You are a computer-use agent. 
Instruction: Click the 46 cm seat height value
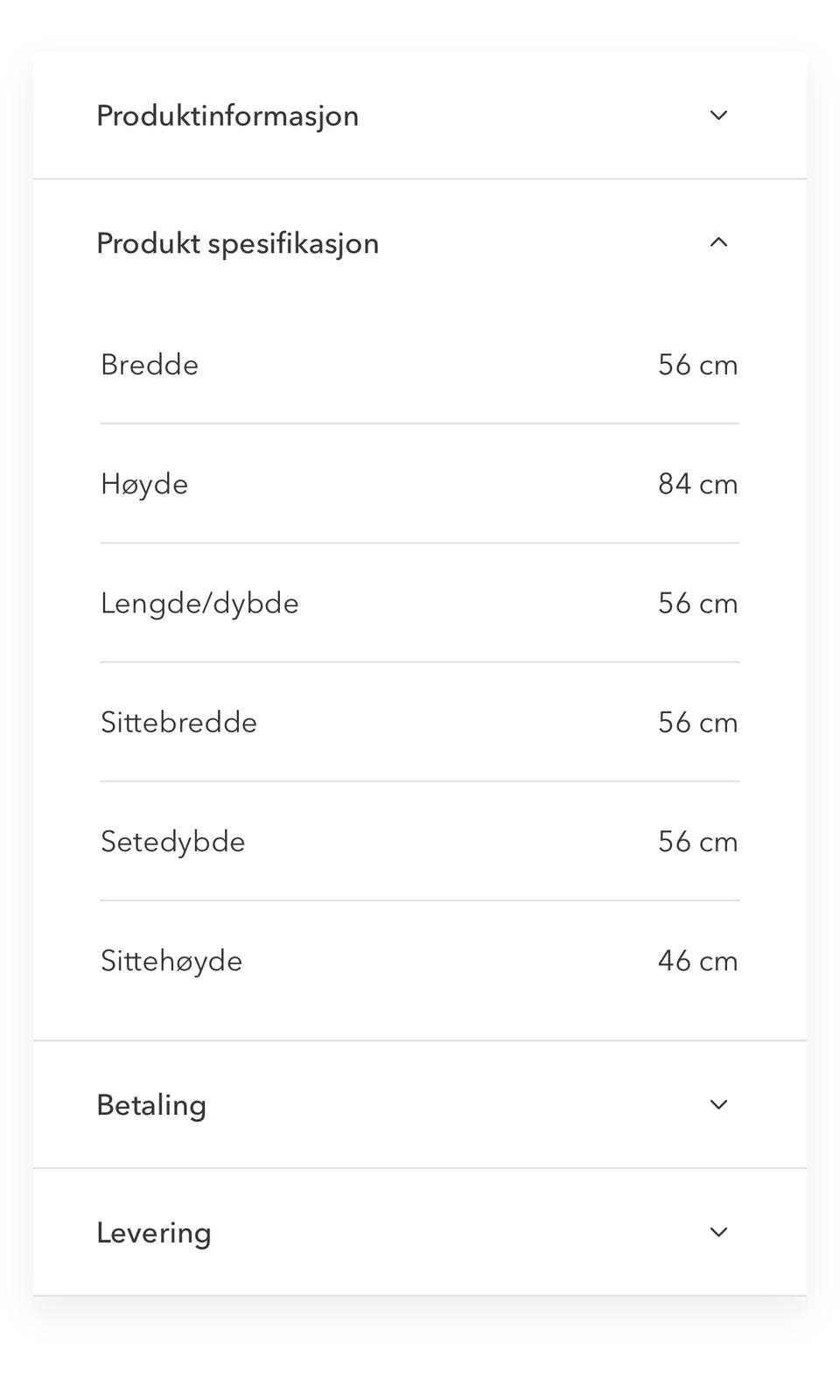pyautogui.click(x=698, y=961)
